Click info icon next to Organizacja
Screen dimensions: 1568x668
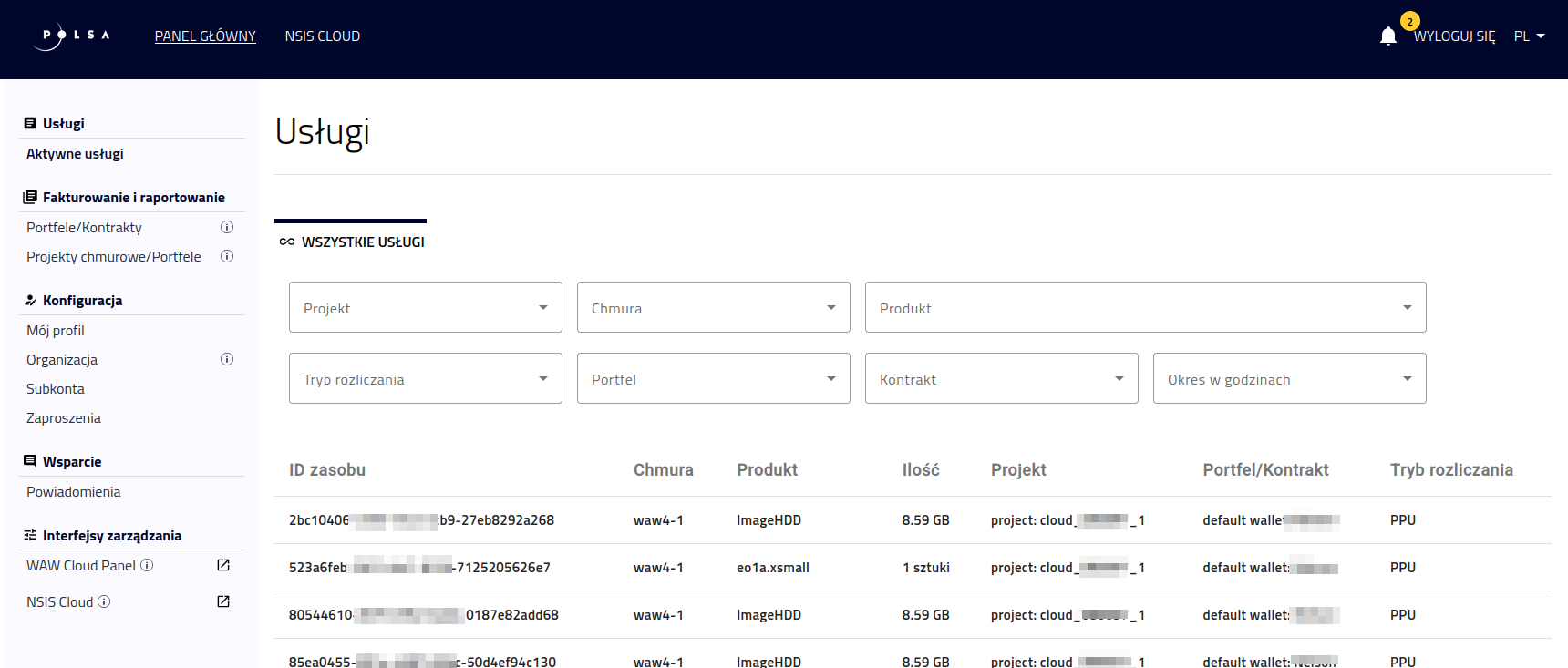pos(227,359)
